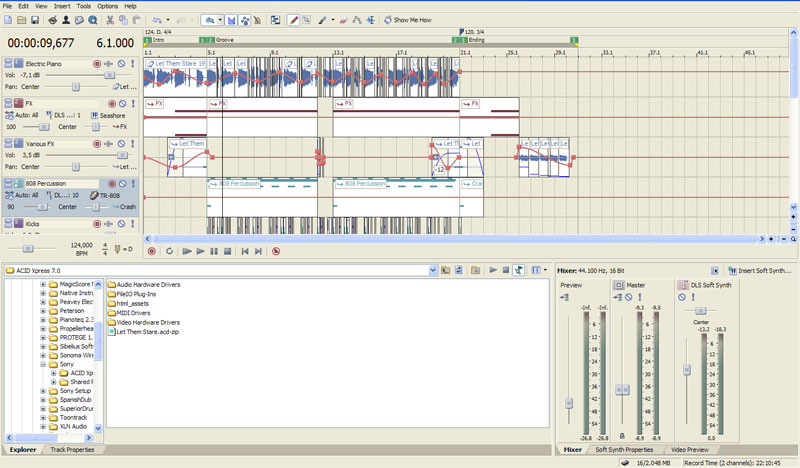
Task: Toggle Loop Playback in the transport bar
Action: [x=169, y=251]
